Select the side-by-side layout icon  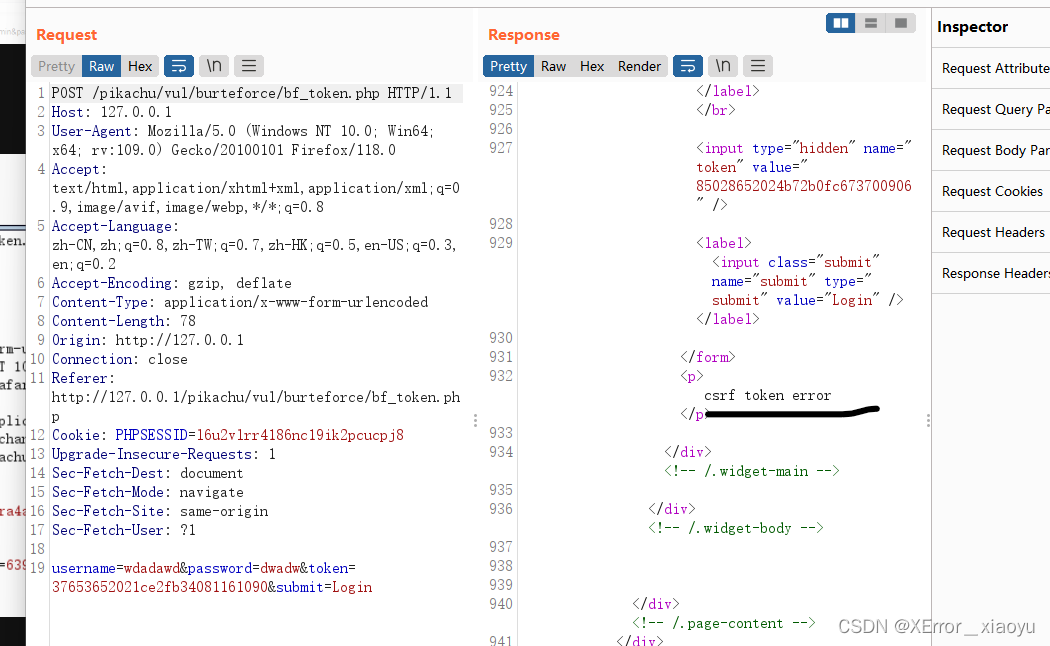(x=841, y=23)
